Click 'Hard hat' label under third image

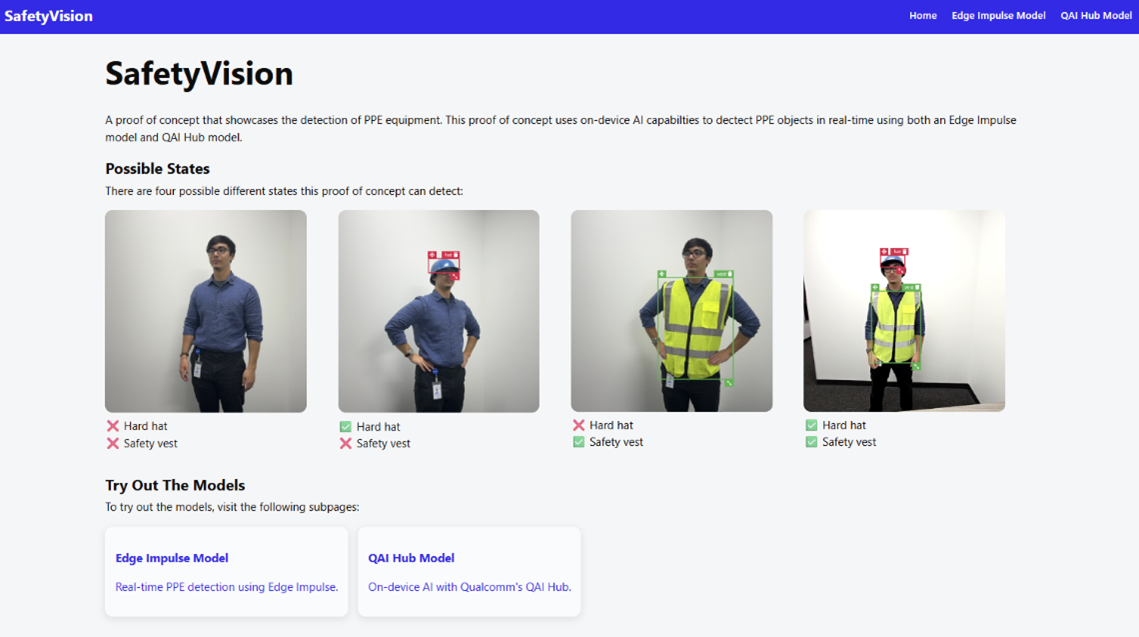point(611,425)
